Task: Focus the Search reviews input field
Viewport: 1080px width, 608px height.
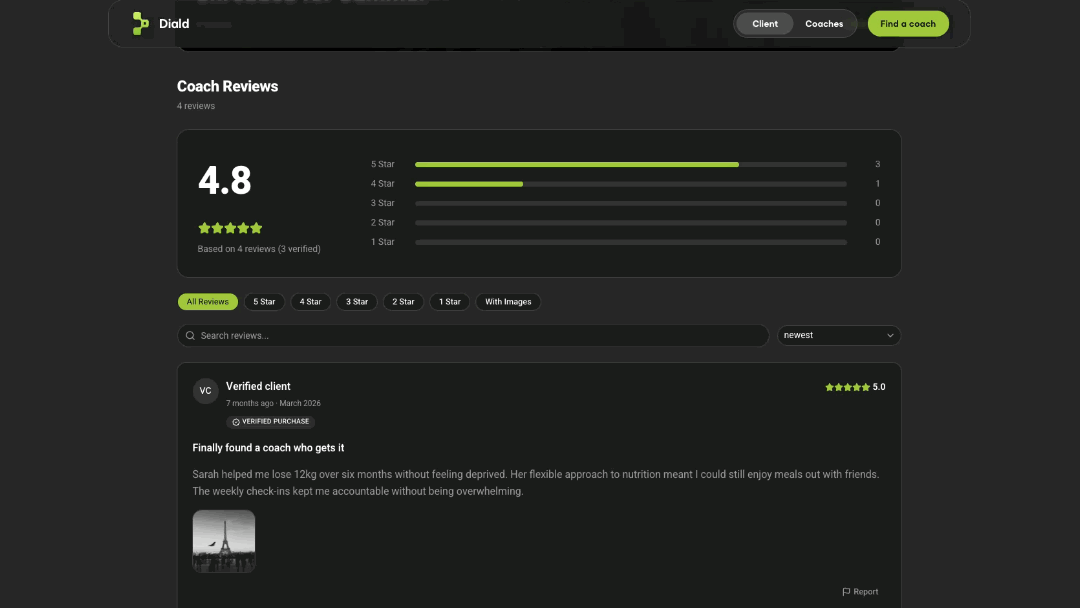Action: [472, 335]
